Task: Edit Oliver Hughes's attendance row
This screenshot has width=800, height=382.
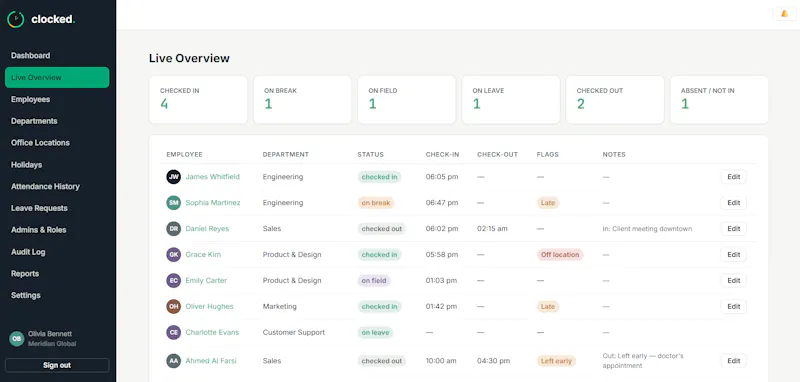Action: 734,307
